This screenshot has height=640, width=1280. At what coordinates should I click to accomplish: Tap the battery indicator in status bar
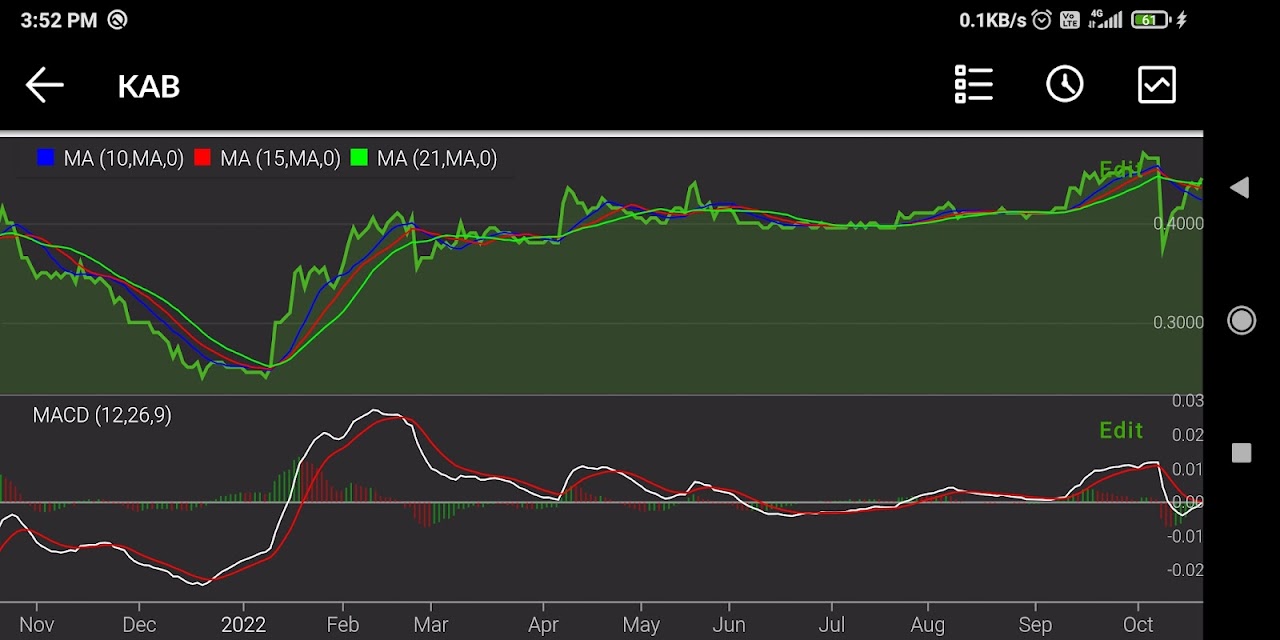coord(1151,20)
